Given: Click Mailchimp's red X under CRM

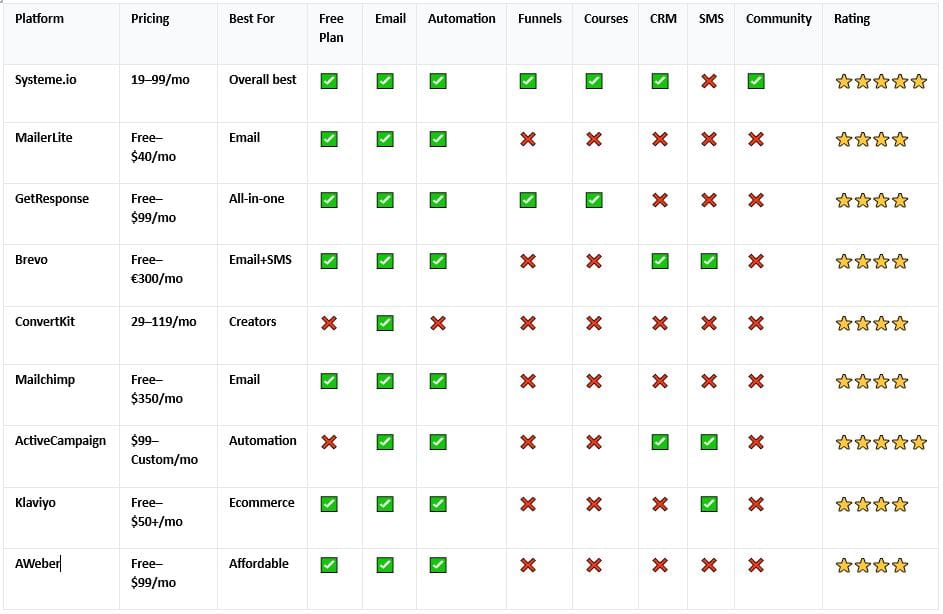Looking at the screenshot, I should (660, 381).
